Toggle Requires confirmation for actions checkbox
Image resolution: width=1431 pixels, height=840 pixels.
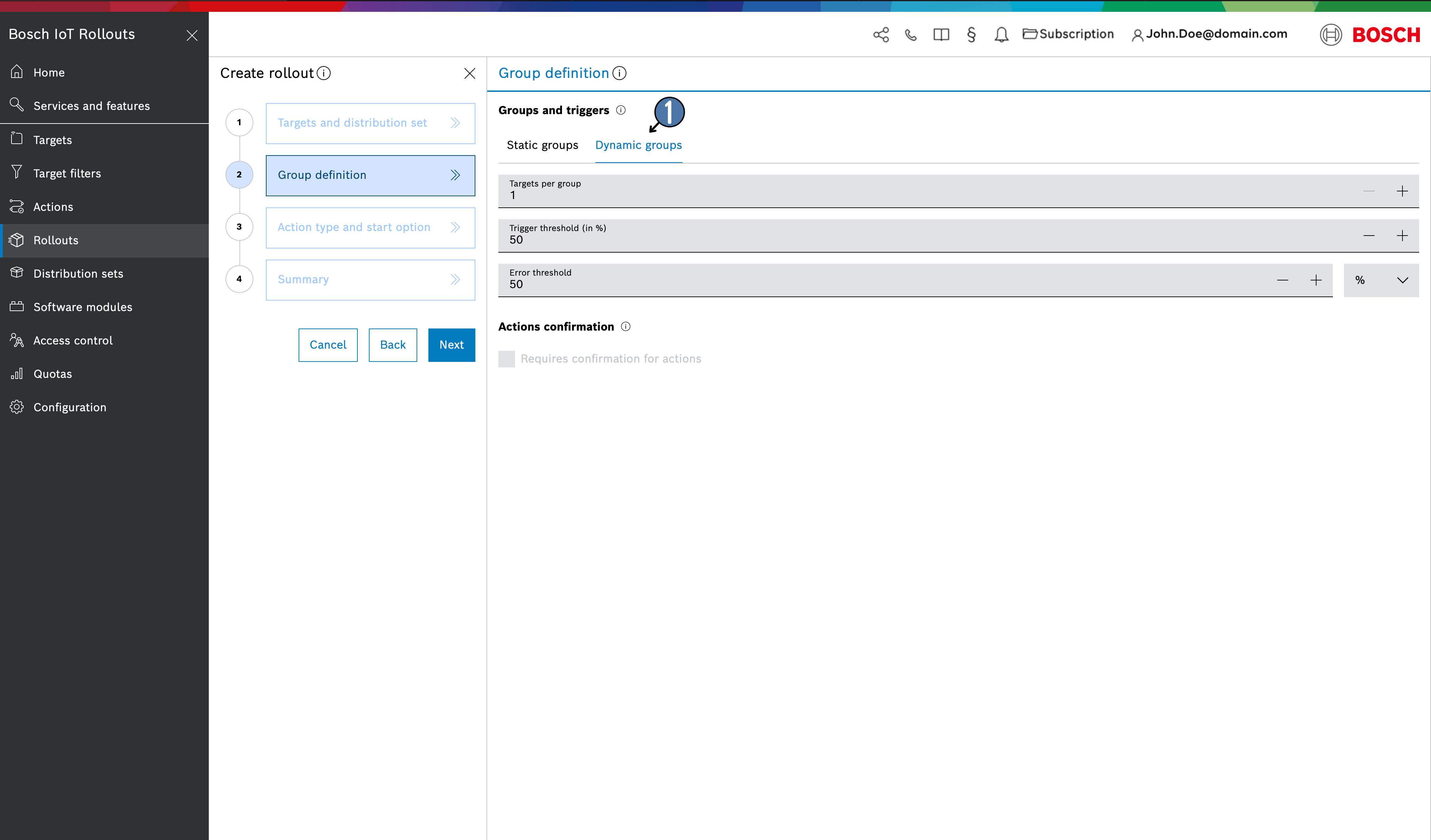(507, 359)
